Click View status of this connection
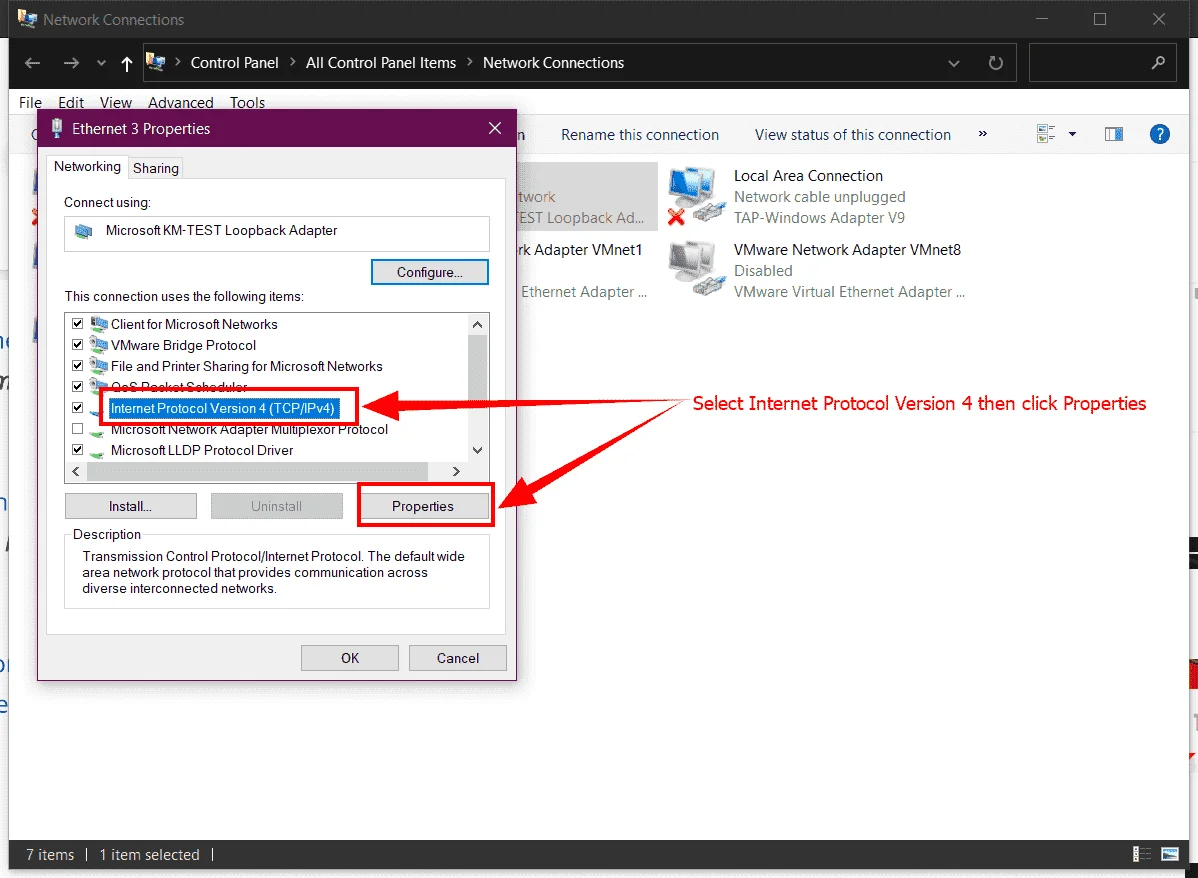Image resolution: width=1198 pixels, height=878 pixels. [x=853, y=134]
